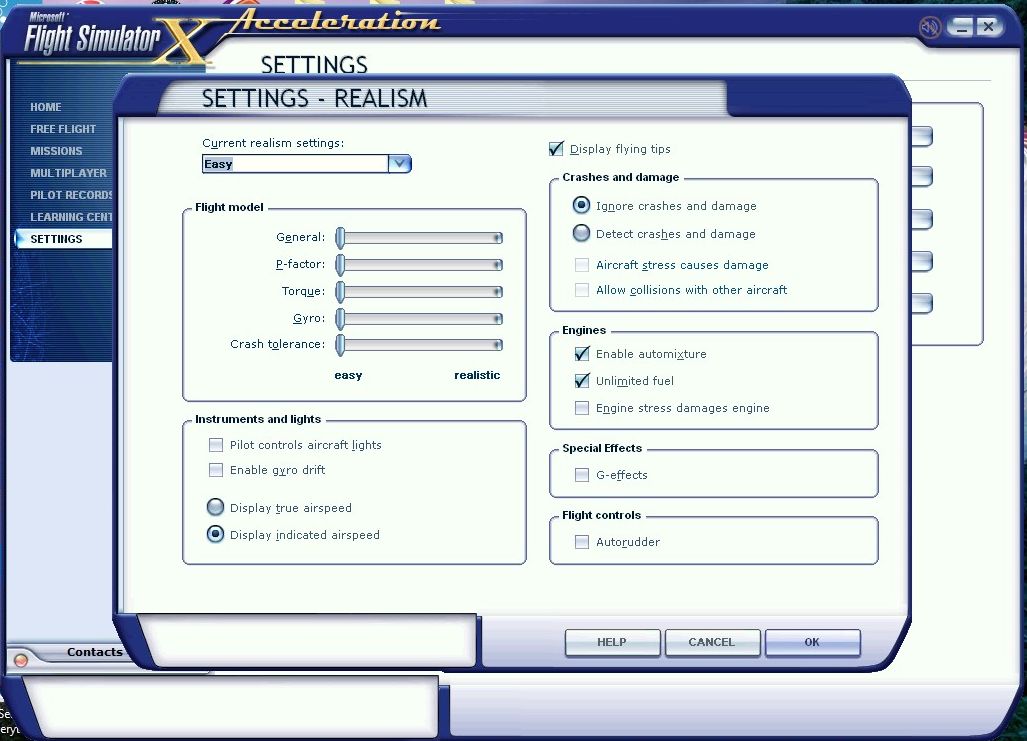Check Pilot controls aircraft lights
The width and height of the screenshot is (1027, 741).
tap(215, 445)
